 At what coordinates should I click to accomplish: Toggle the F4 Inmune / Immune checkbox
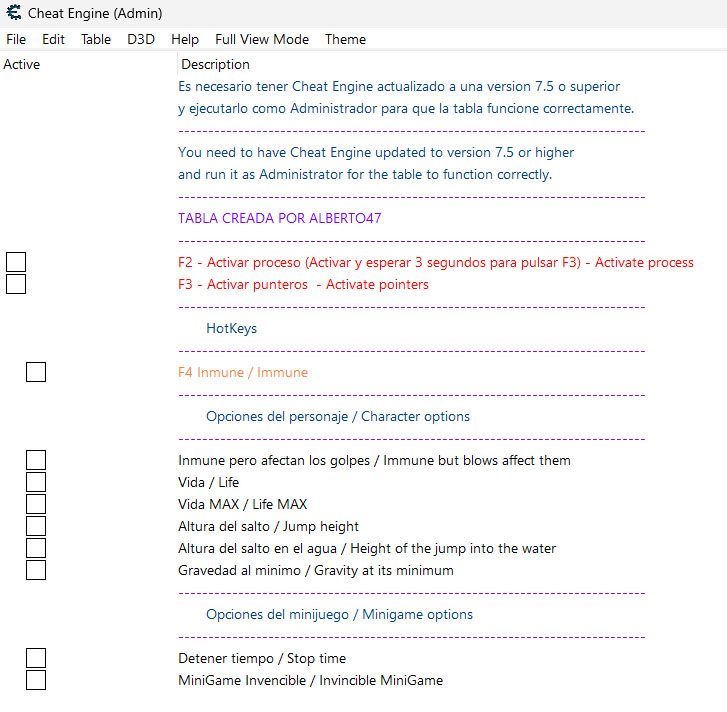click(x=36, y=372)
